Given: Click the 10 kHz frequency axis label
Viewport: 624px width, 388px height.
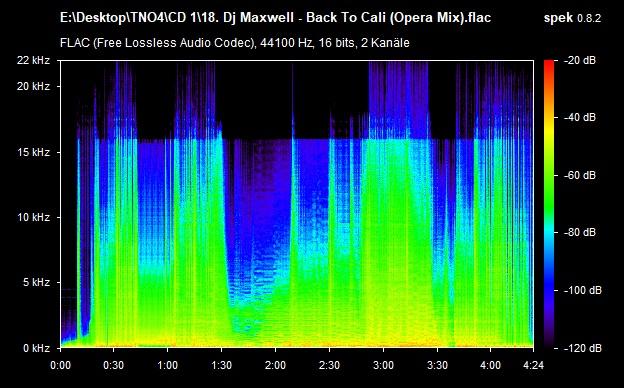Looking at the screenshot, I should [33, 217].
